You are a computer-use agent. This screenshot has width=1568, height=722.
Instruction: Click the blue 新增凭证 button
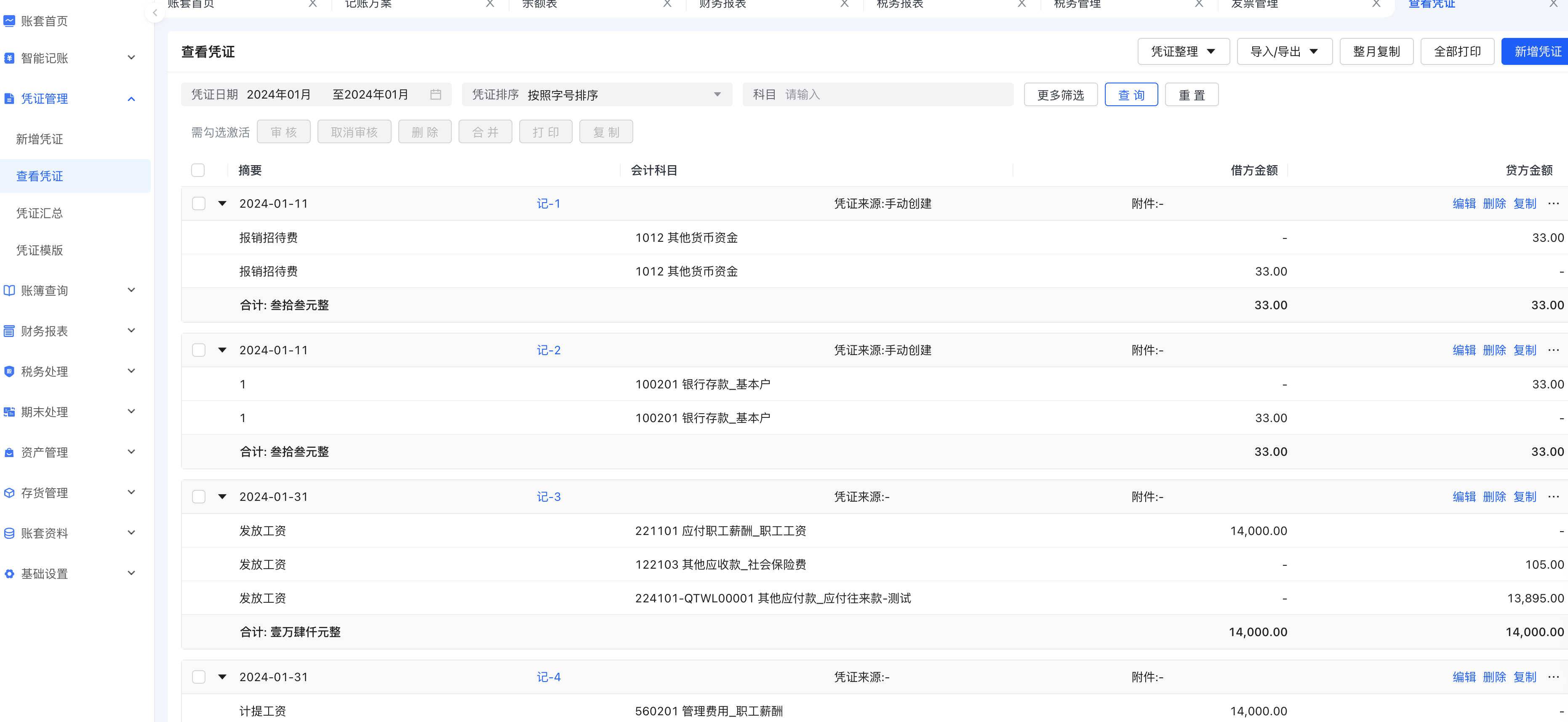pyautogui.click(x=1535, y=51)
